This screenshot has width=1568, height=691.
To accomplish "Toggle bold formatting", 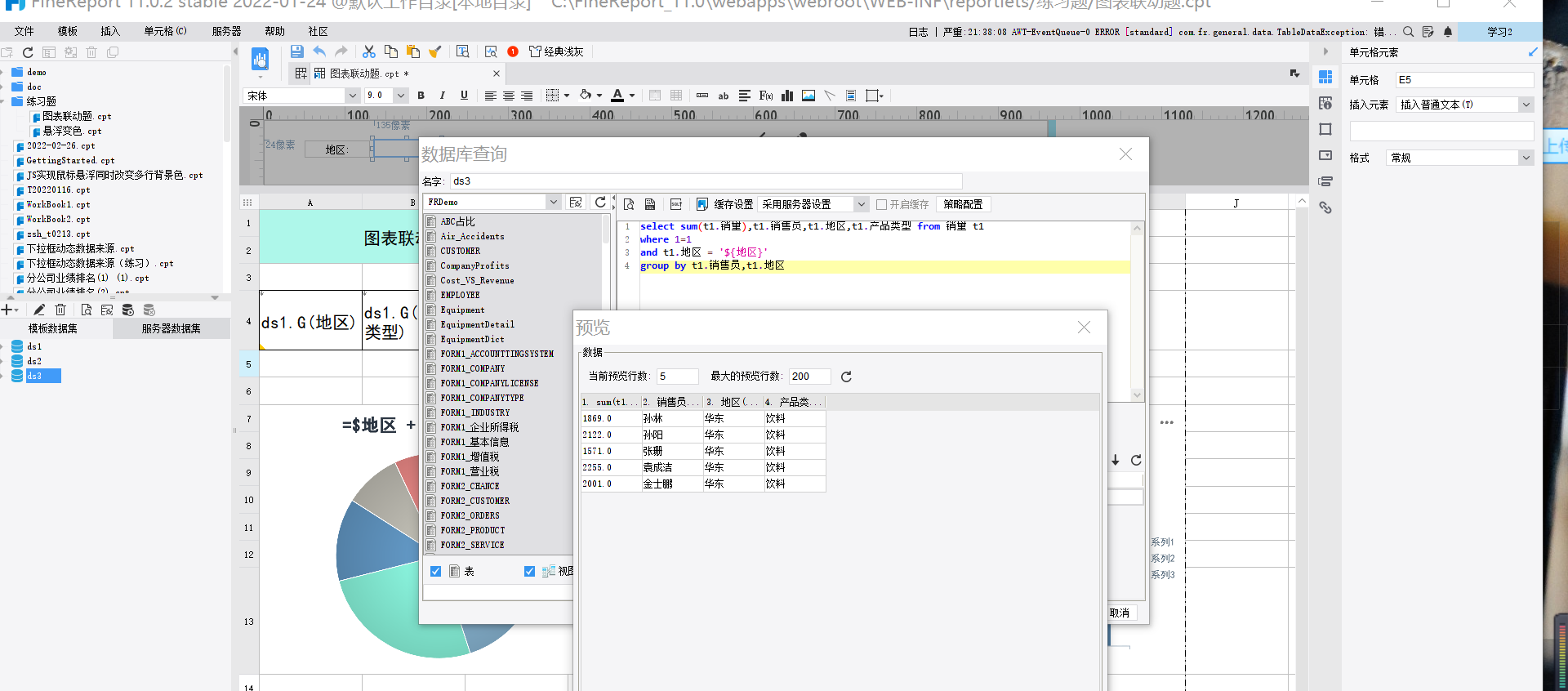I will point(421,96).
